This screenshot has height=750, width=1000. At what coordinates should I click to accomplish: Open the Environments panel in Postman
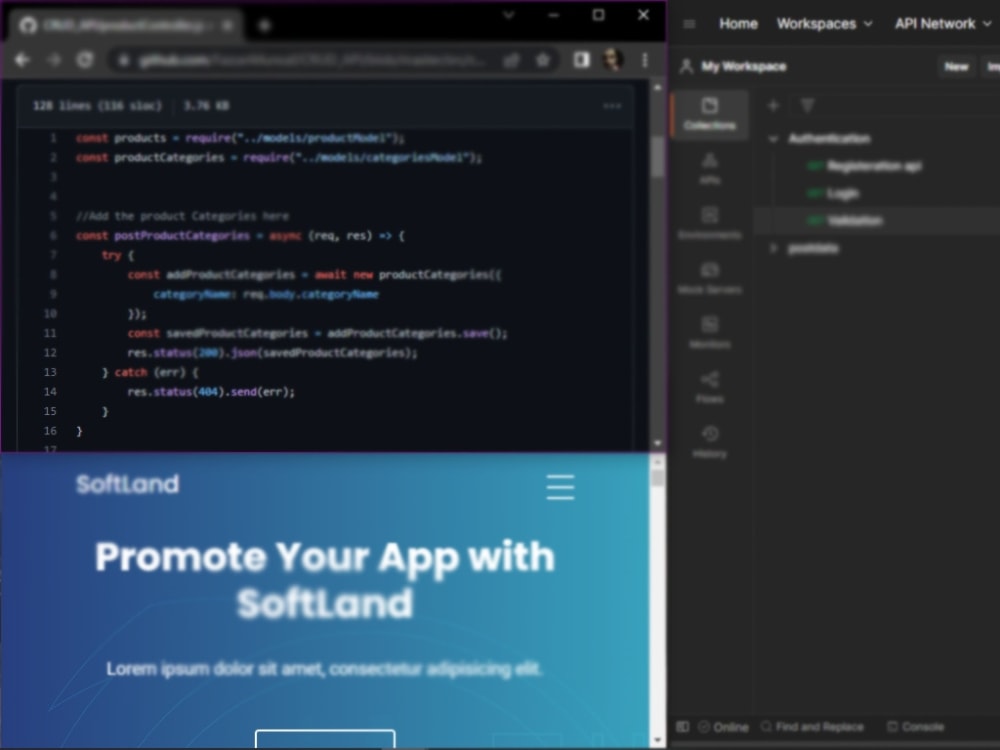click(x=710, y=220)
